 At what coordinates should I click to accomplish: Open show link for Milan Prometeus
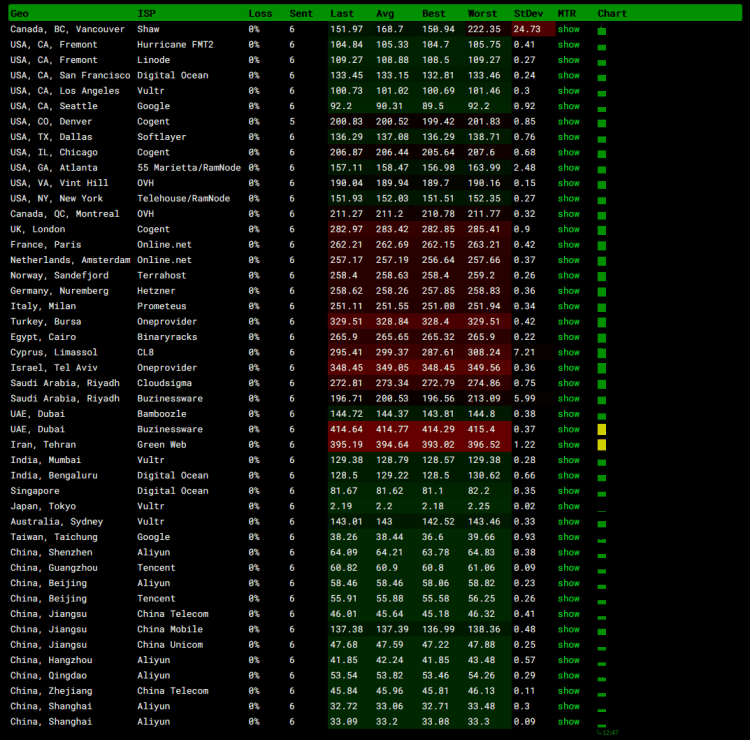(568, 306)
